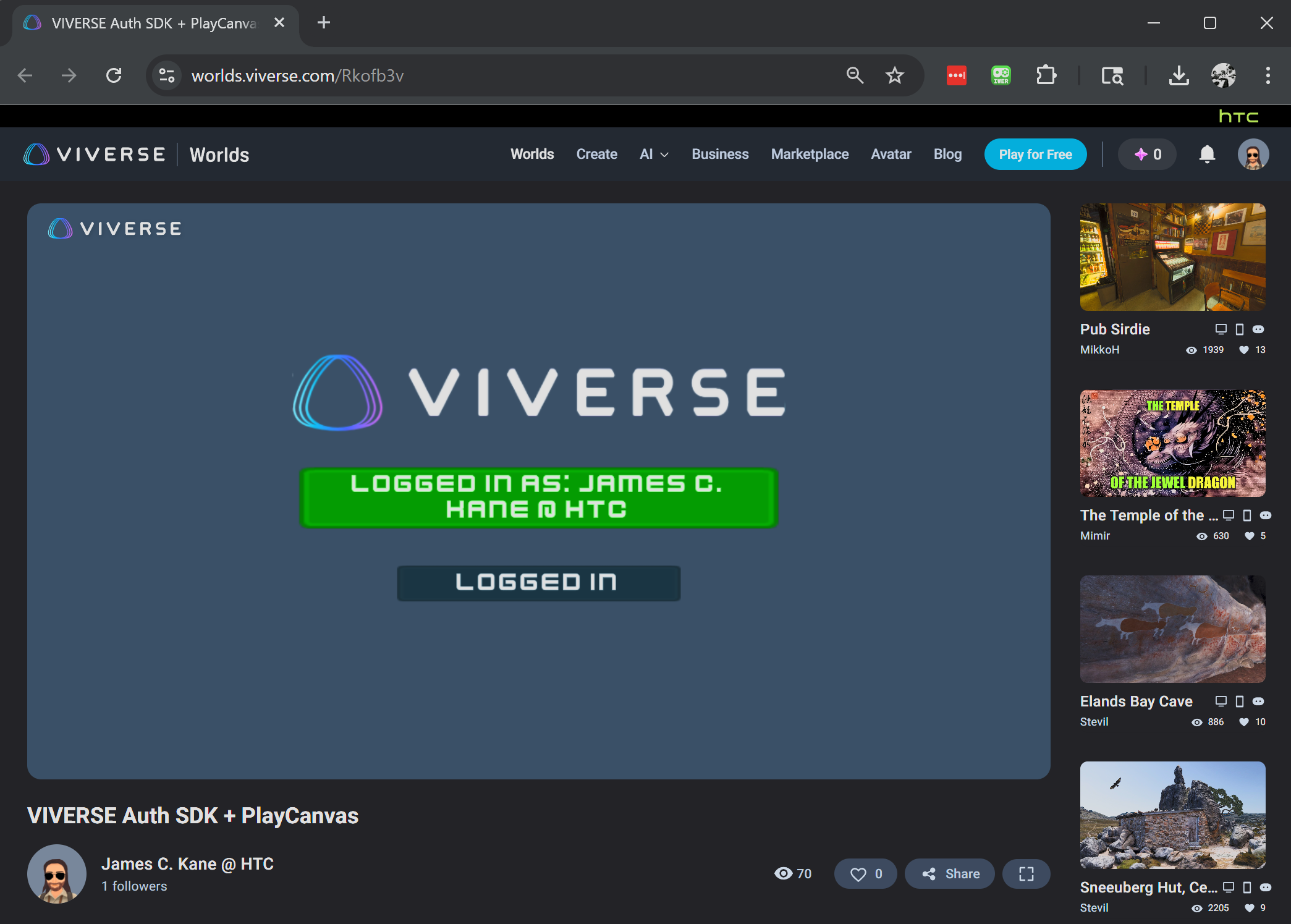Open the browser extensions puzzle icon

tap(1046, 75)
